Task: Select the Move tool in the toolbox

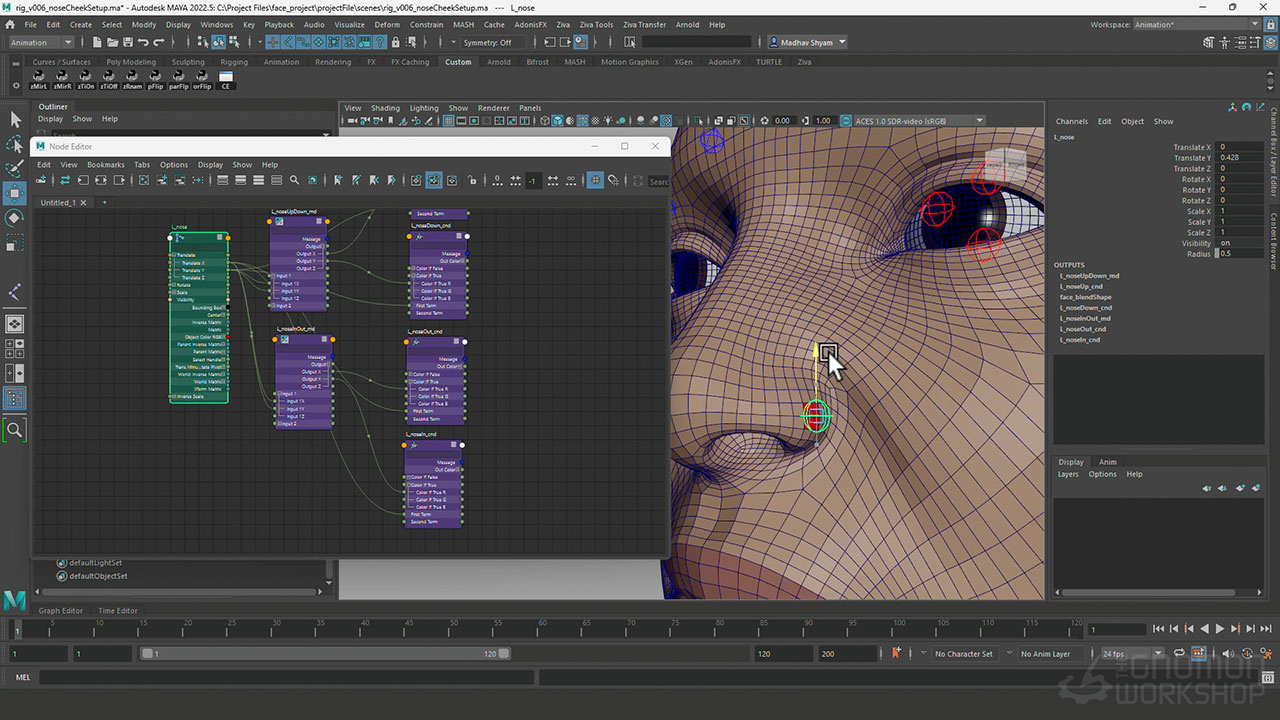Action: tap(15, 192)
